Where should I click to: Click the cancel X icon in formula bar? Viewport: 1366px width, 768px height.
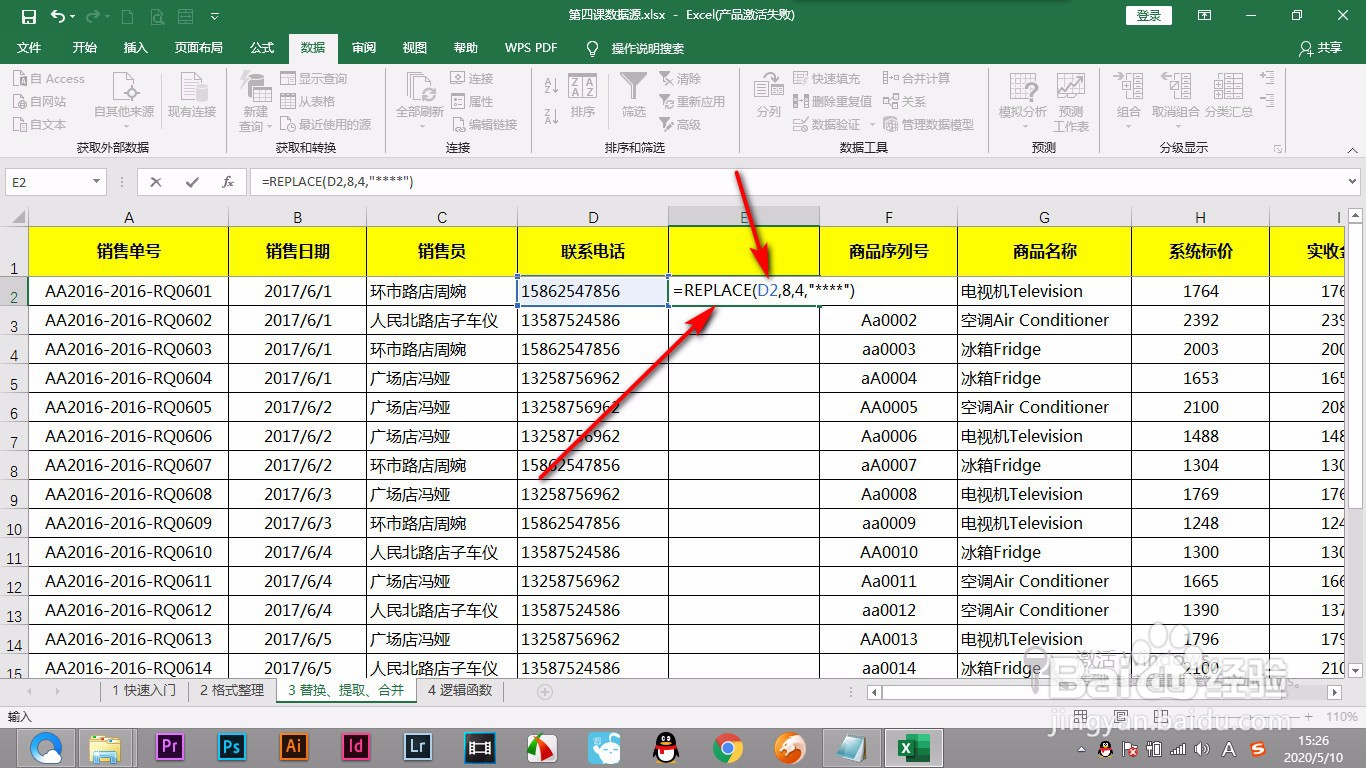point(155,182)
